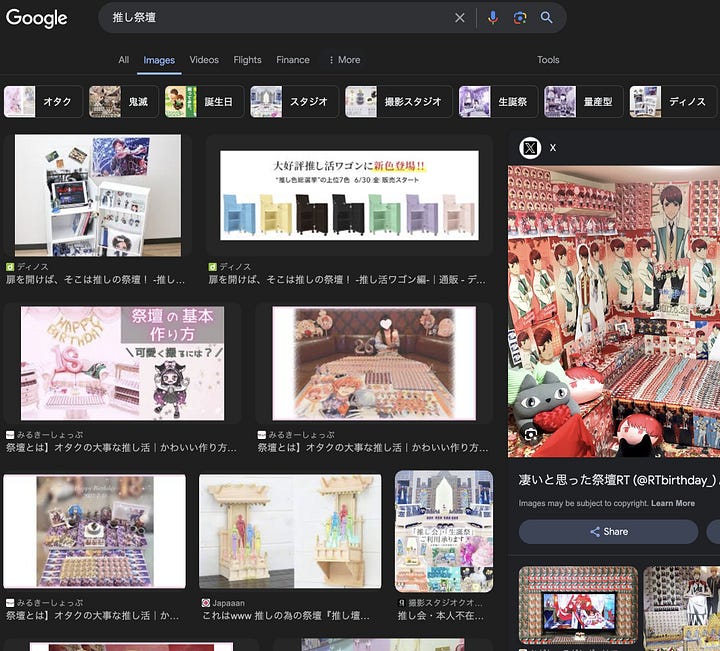Click the lens icon on preview image
The image size is (720, 651).
click(x=530, y=434)
